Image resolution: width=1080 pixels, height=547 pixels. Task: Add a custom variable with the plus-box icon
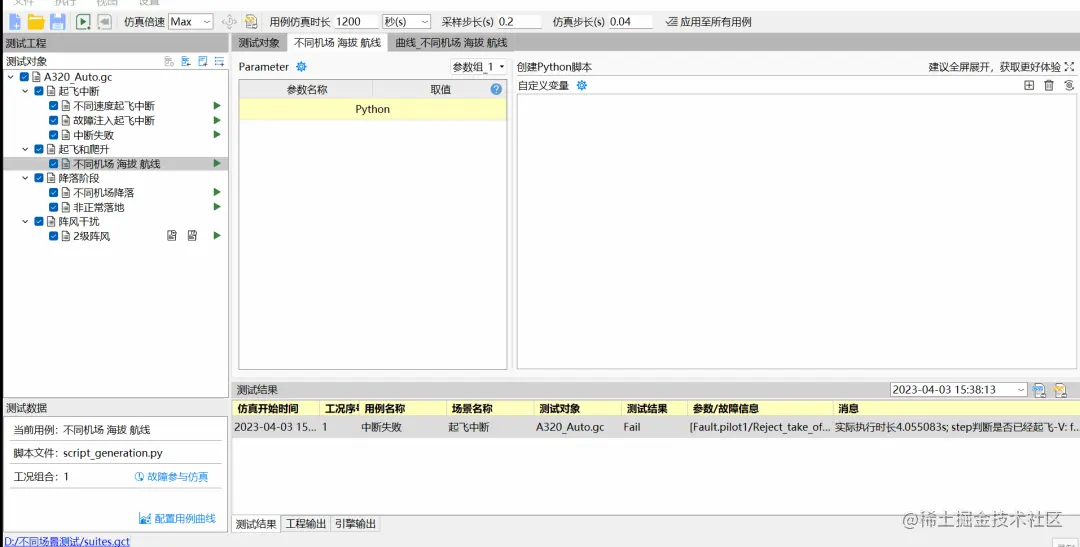1029,85
